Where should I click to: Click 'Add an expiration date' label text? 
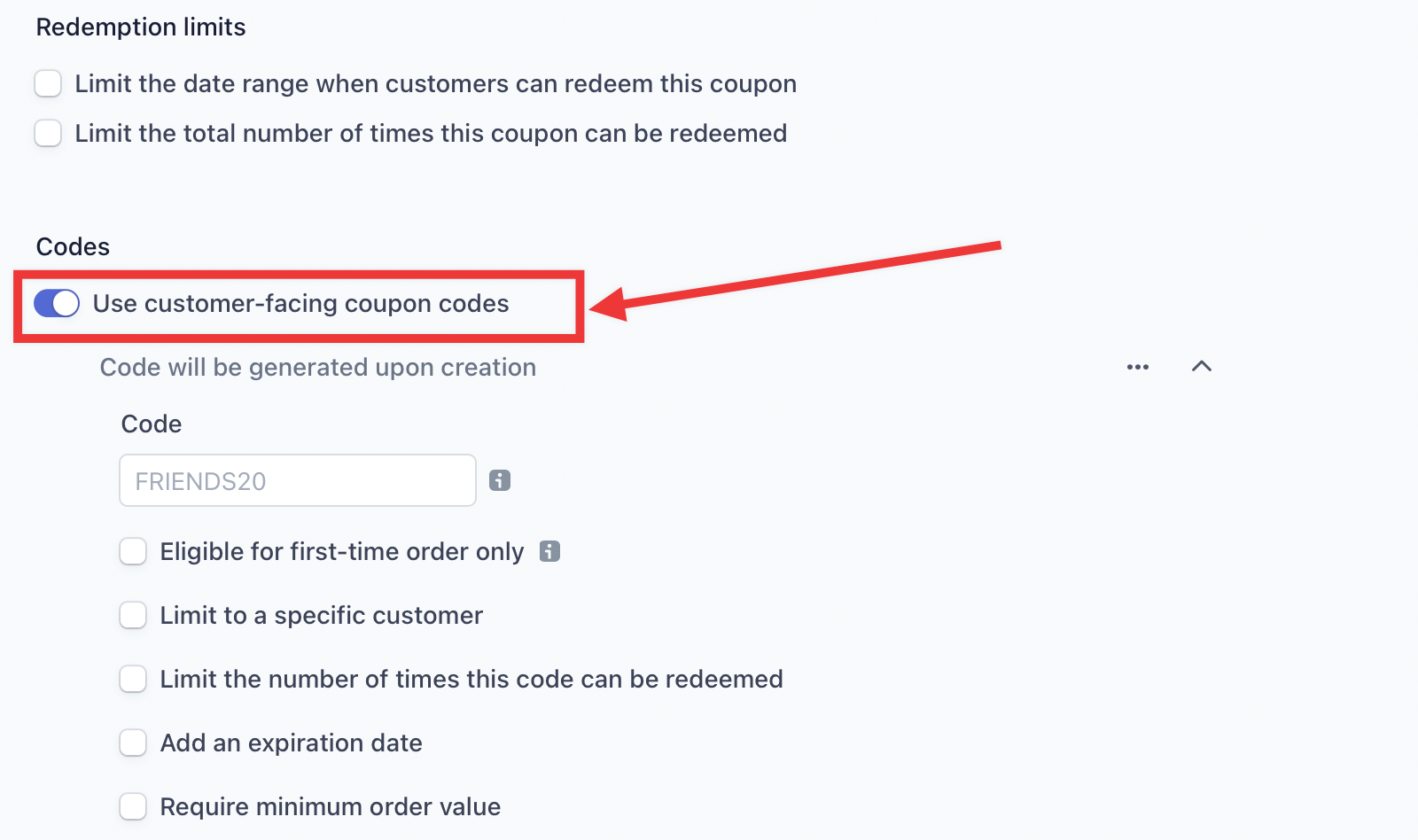point(291,743)
